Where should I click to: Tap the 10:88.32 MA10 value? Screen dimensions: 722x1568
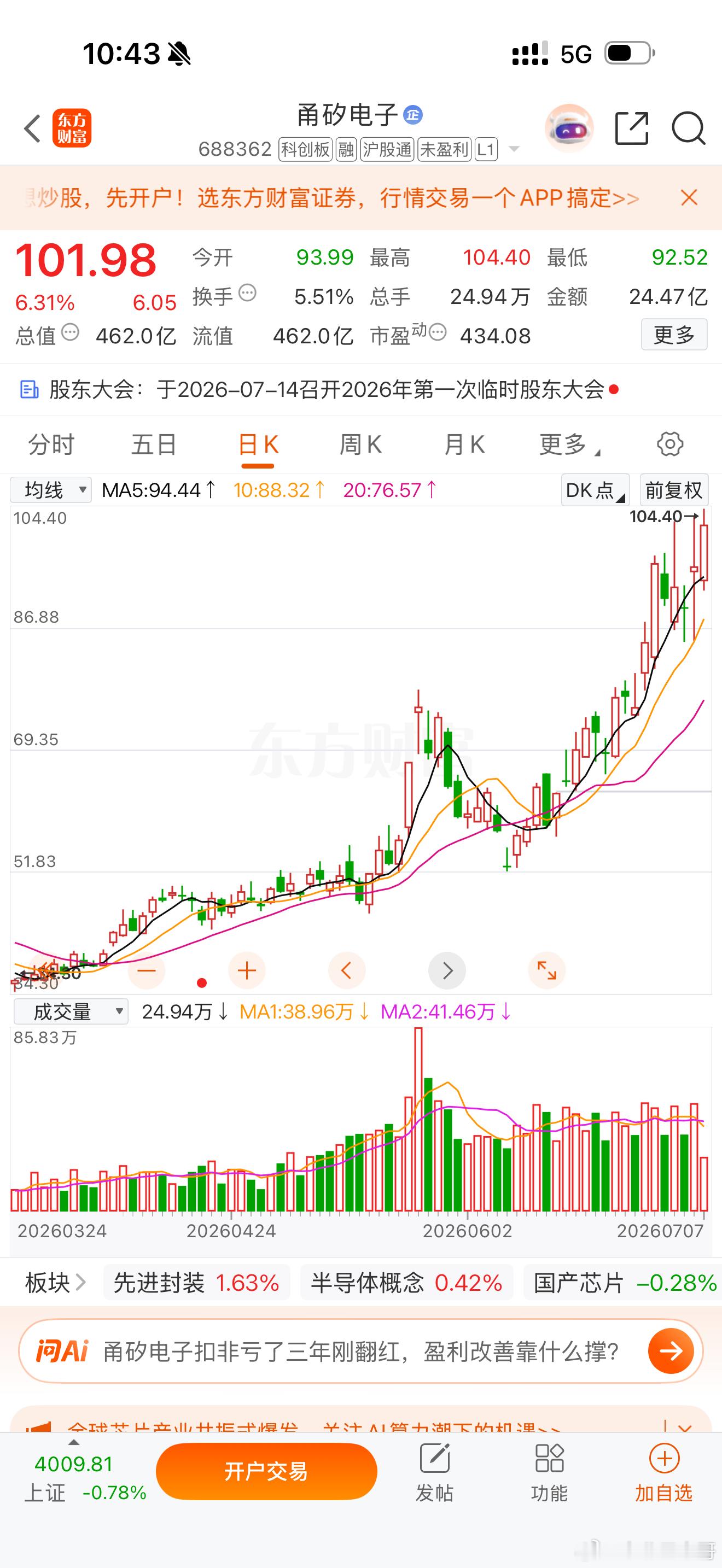pos(280,490)
